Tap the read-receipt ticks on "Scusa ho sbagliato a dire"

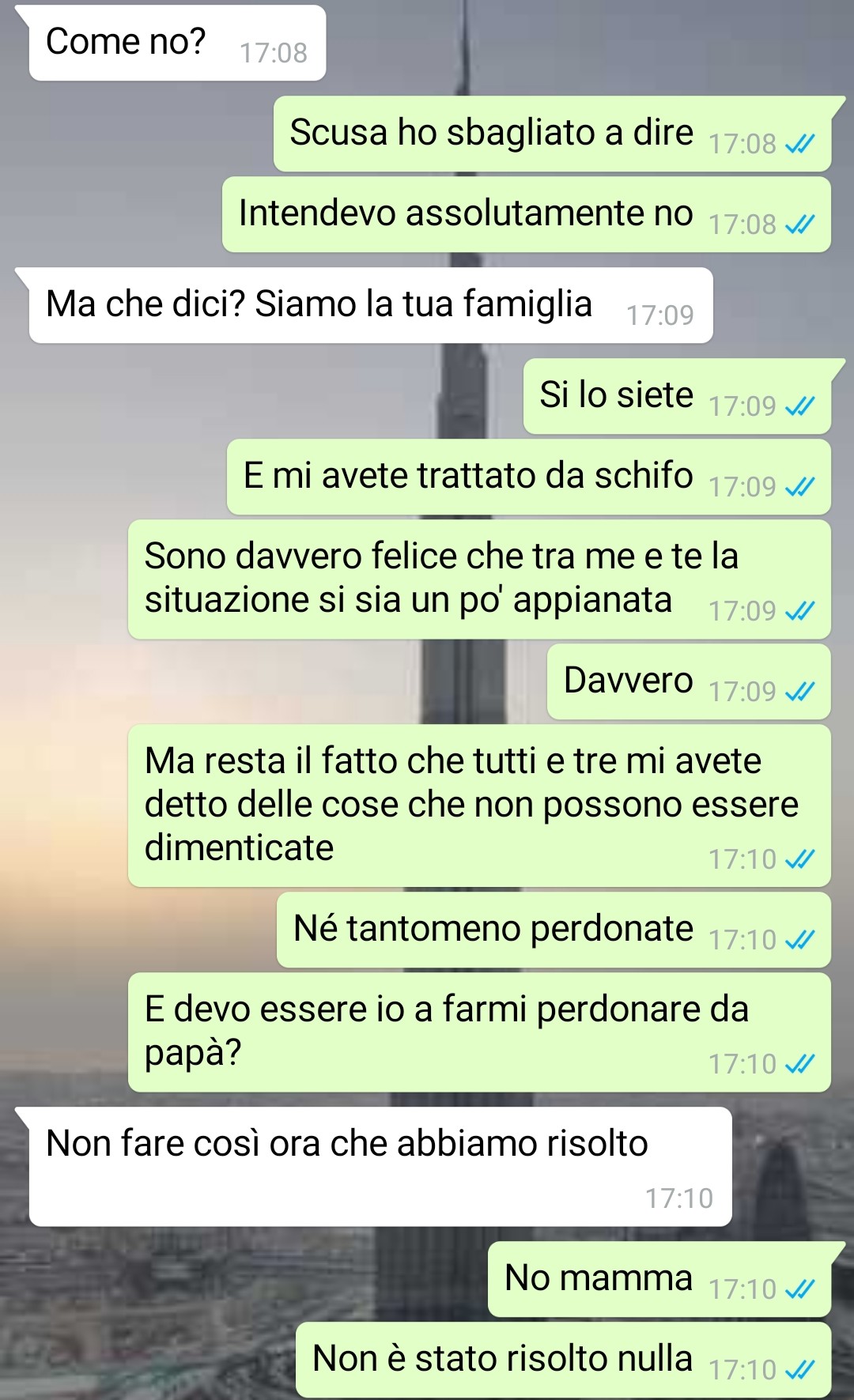(799, 144)
